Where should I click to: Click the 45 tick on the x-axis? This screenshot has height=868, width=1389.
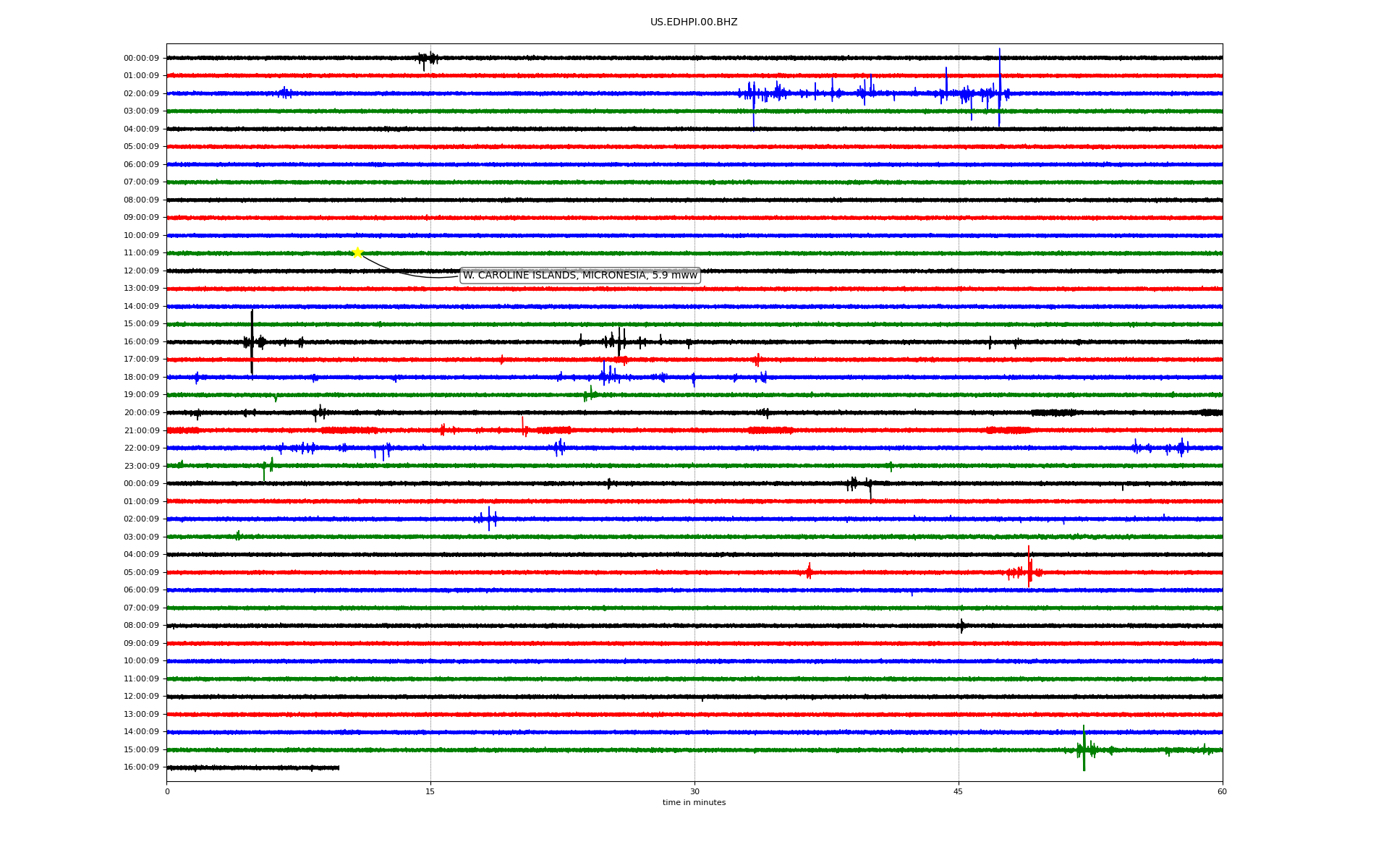(958, 791)
